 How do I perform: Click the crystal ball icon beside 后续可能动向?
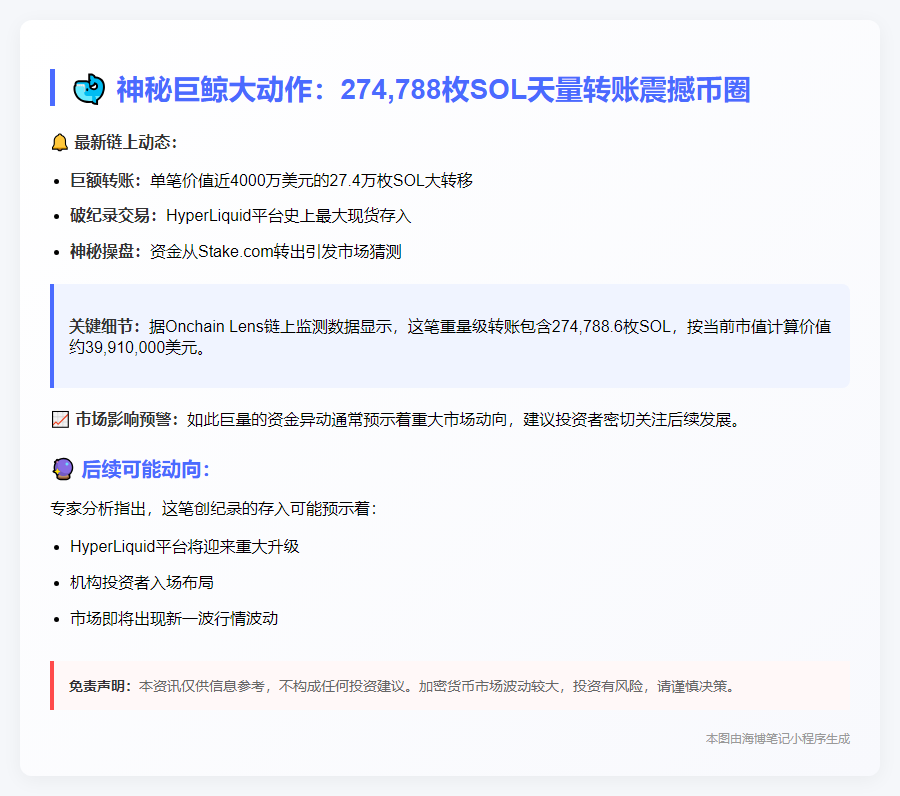(63, 469)
